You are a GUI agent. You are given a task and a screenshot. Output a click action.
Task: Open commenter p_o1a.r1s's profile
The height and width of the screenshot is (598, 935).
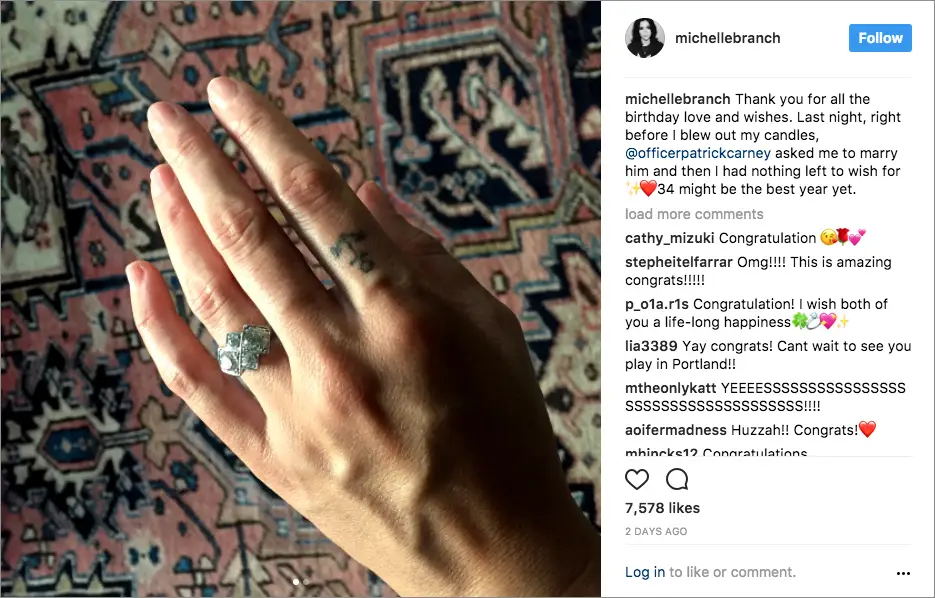point(657,304)
